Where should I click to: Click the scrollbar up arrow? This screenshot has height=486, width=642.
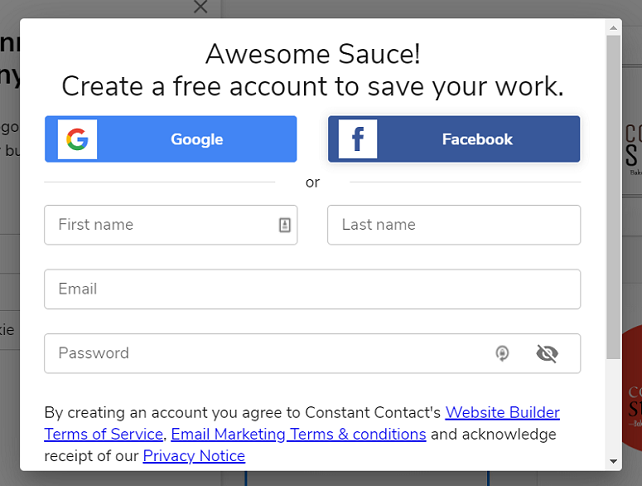click(614, 27)
